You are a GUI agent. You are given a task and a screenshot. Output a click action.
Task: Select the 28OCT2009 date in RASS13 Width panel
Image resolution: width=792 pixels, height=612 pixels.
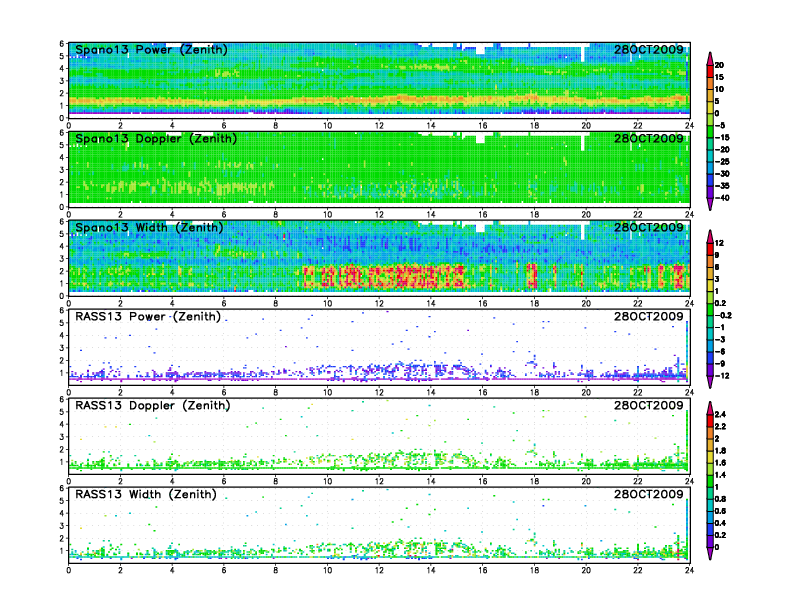click(x=649, y=494)
